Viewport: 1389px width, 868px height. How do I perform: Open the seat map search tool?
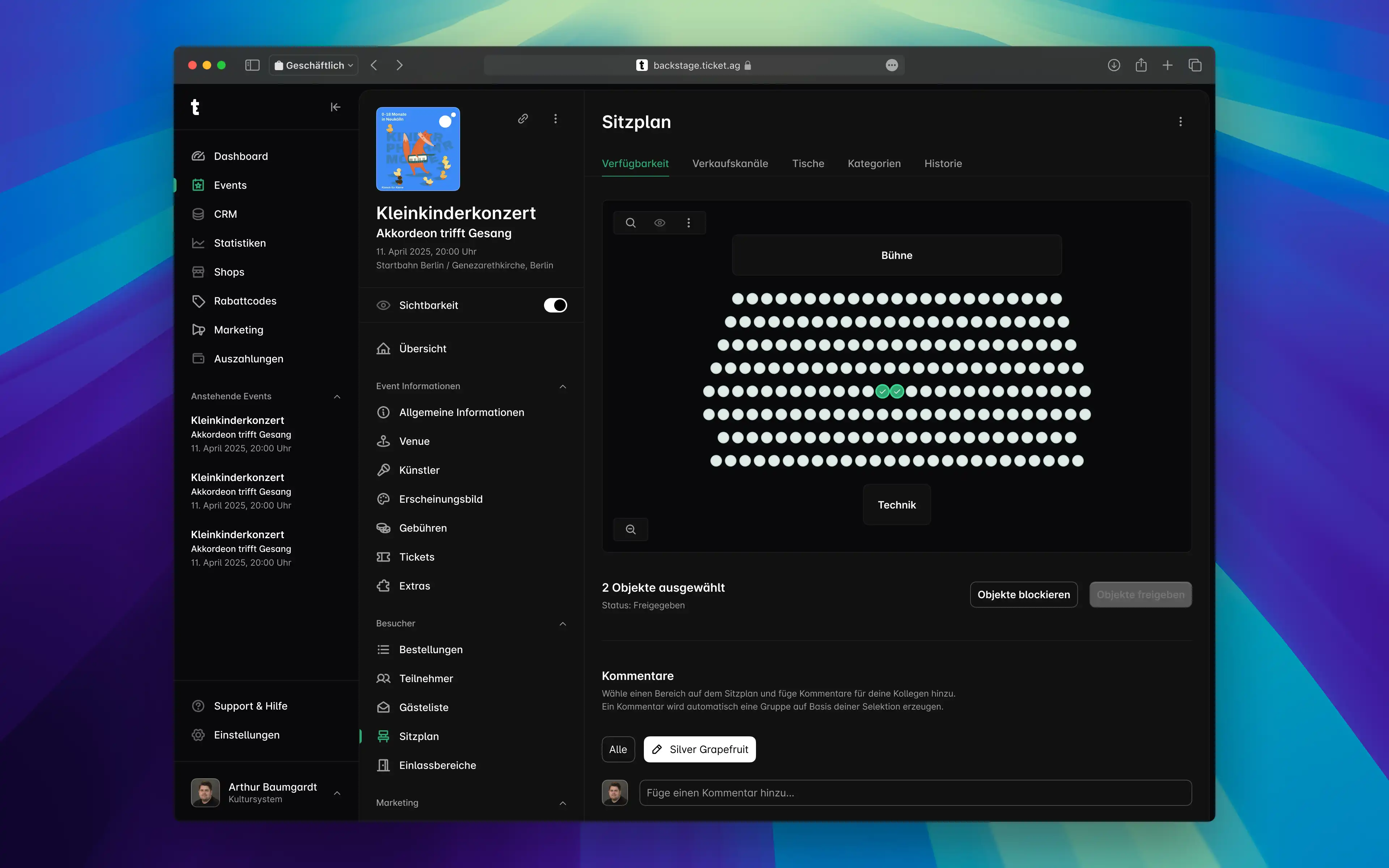tap(630, 223)
